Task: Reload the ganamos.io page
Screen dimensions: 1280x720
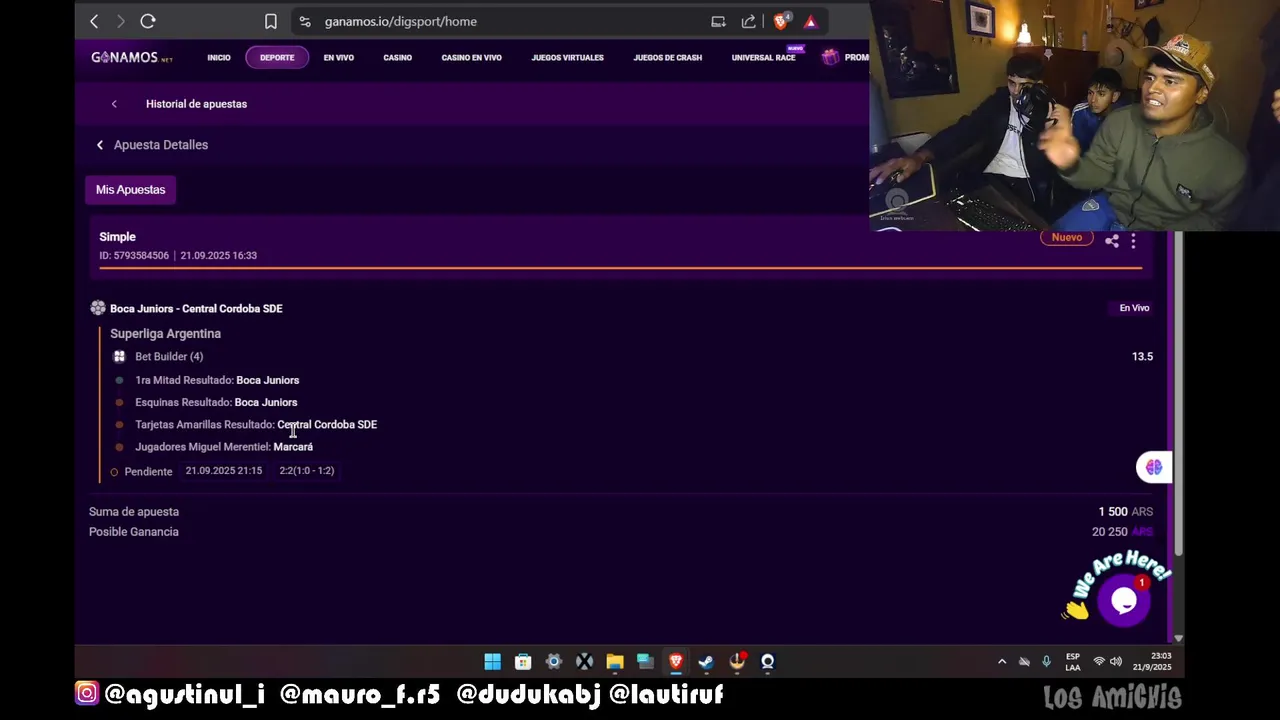Action: tap(148, 21)
